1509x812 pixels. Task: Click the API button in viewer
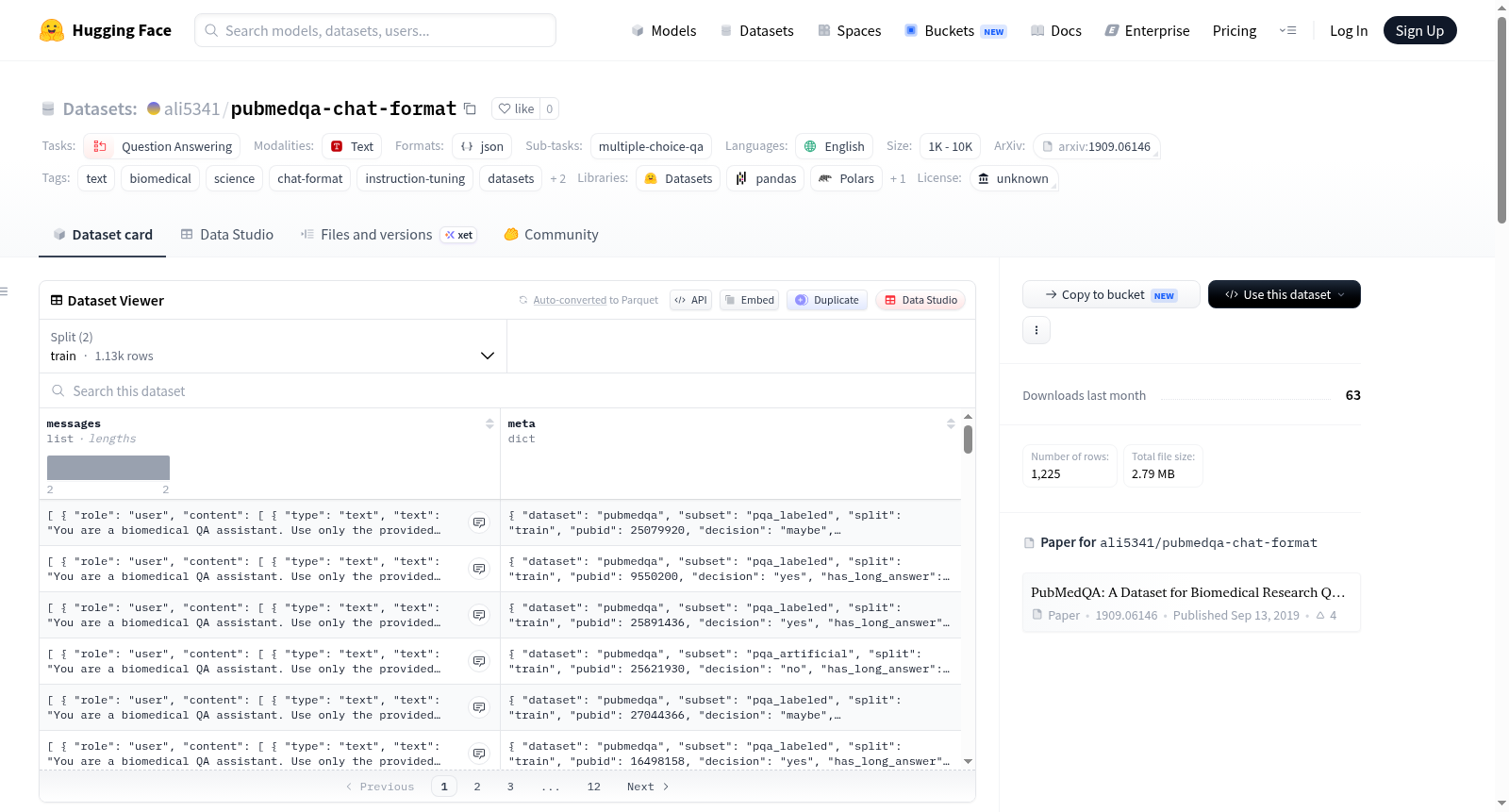691,300
